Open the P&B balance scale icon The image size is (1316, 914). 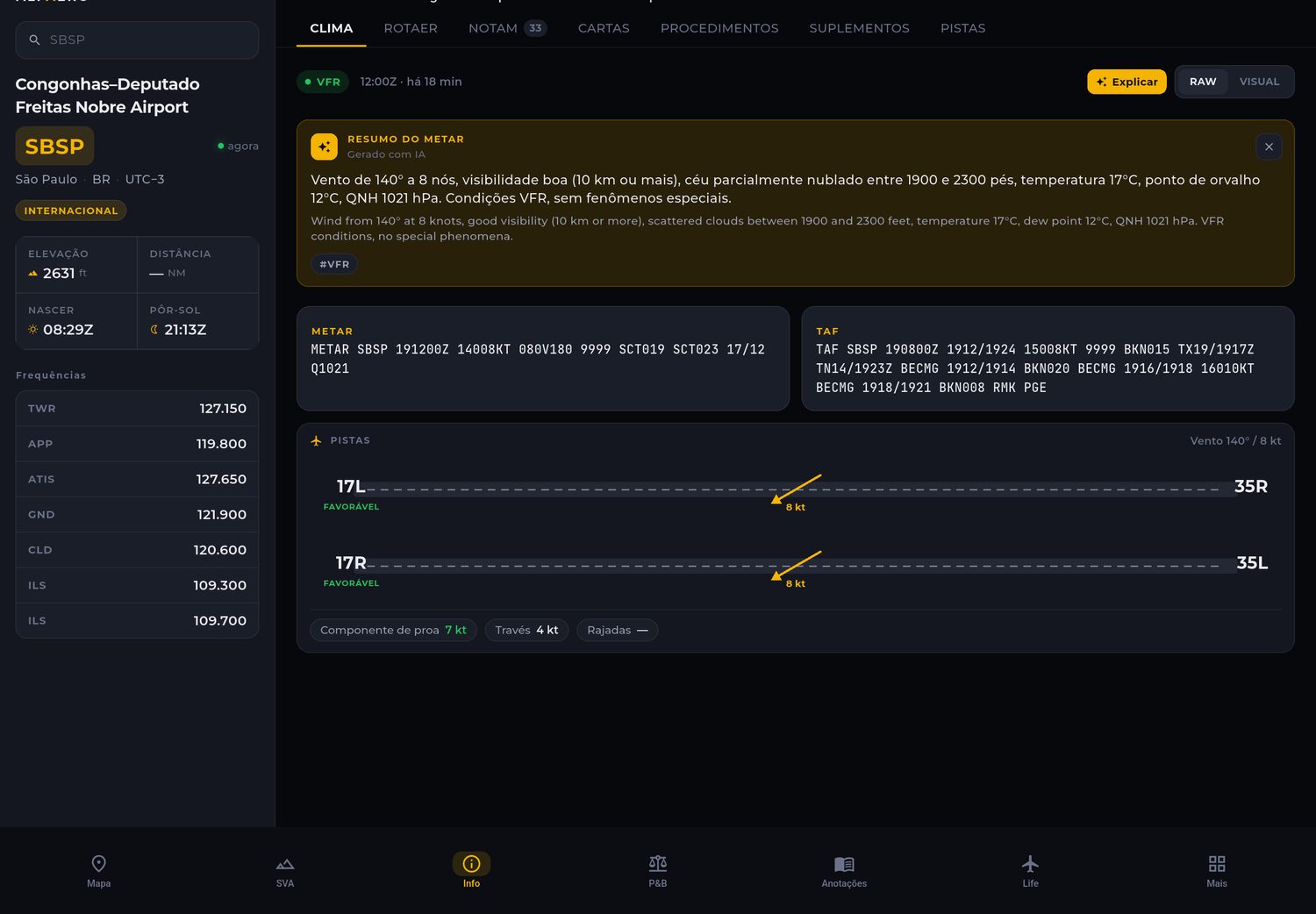[658, 864]
